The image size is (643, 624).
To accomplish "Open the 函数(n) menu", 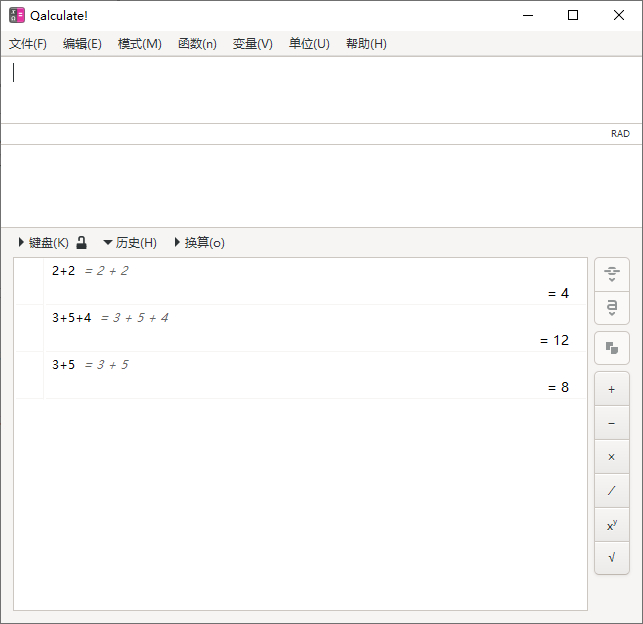I will tap(197, 44).
